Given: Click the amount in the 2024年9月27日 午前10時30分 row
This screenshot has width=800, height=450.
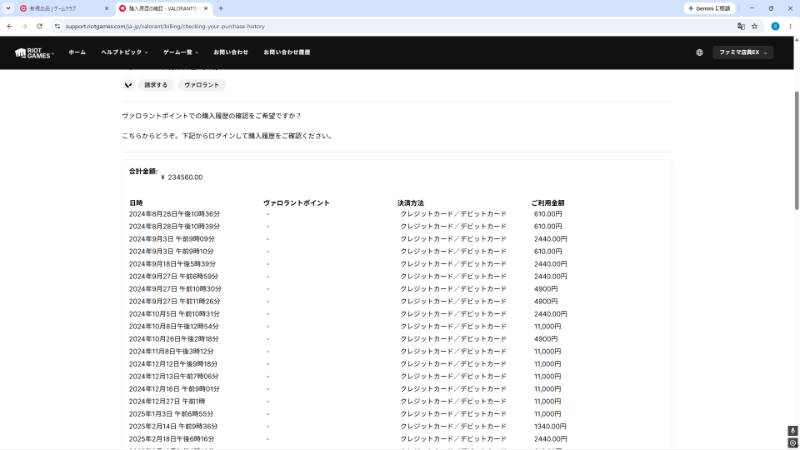Looking at the screenshot, I should (x=546, y=289).
